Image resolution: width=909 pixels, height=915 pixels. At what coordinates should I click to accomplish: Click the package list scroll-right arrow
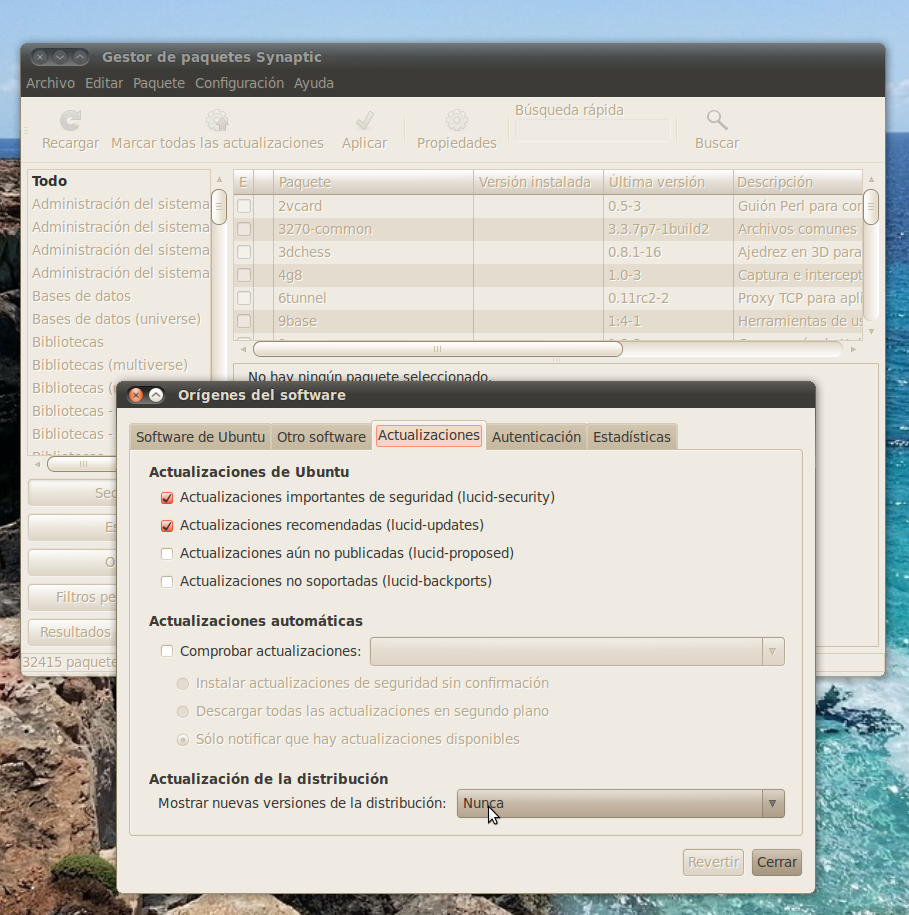(x=853, y=350)
